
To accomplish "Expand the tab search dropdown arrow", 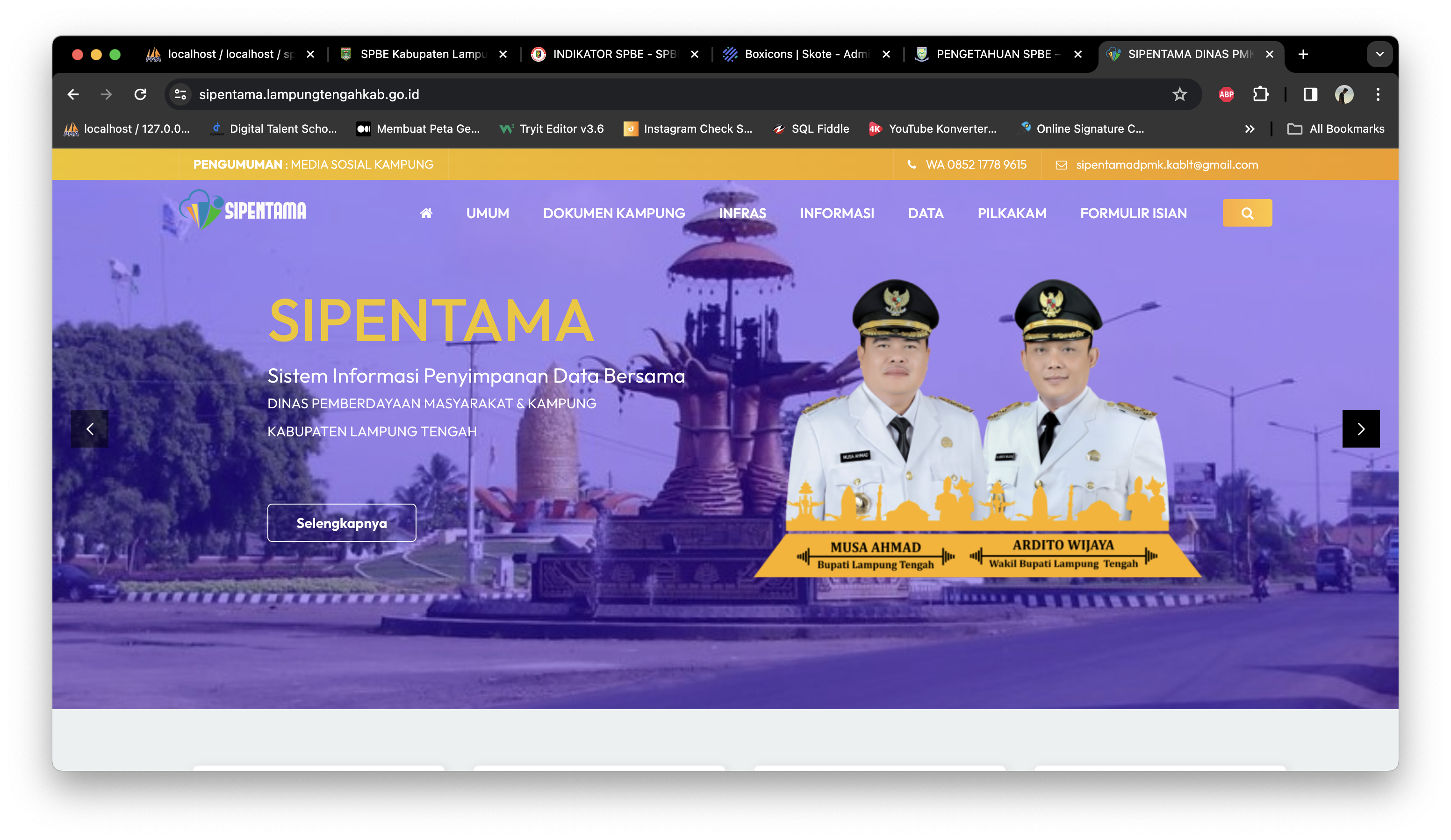I will point(1379,54).
